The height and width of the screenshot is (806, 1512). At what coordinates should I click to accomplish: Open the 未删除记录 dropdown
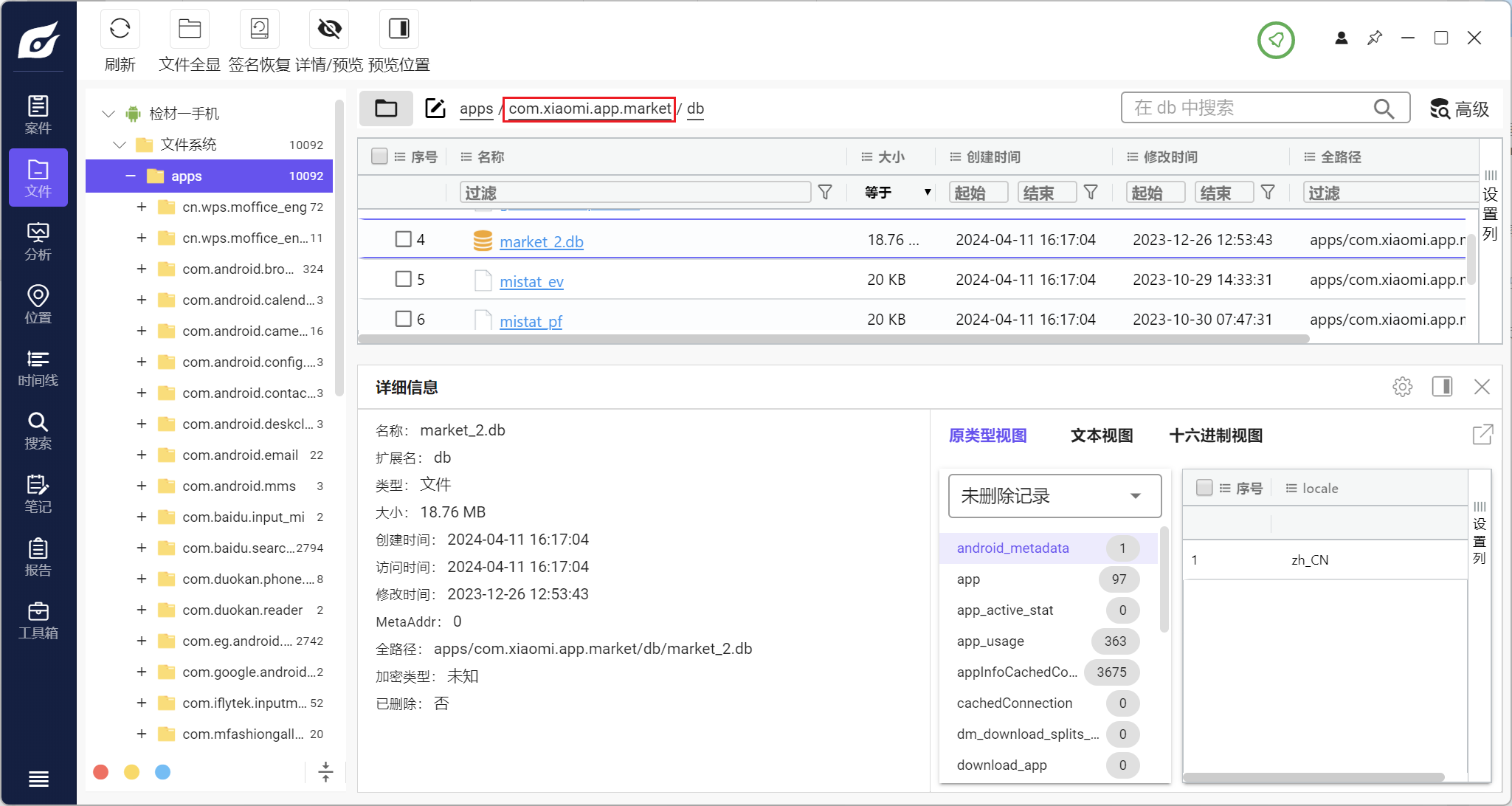[1054, 496]
